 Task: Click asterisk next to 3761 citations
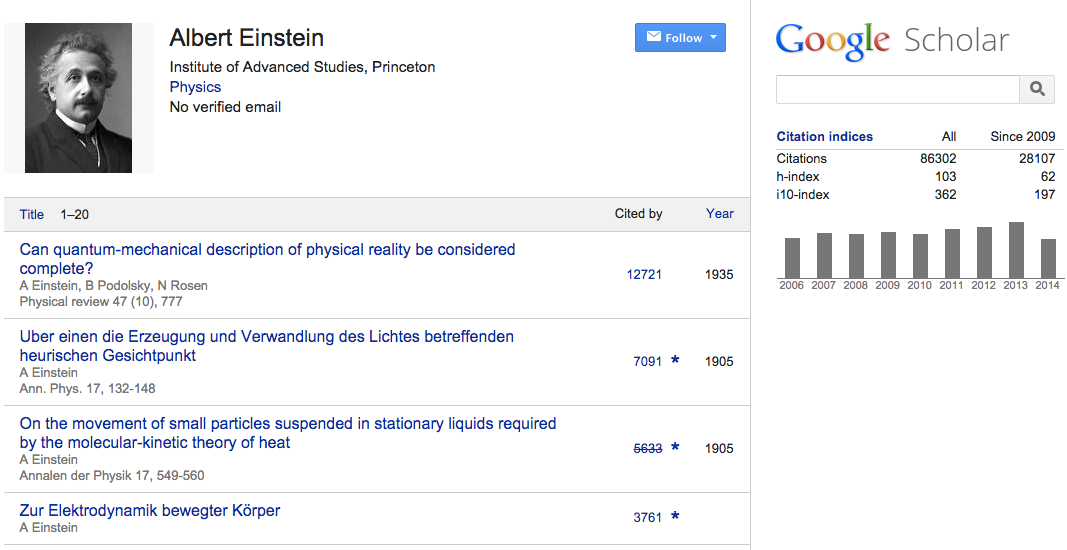pos(675,517)
